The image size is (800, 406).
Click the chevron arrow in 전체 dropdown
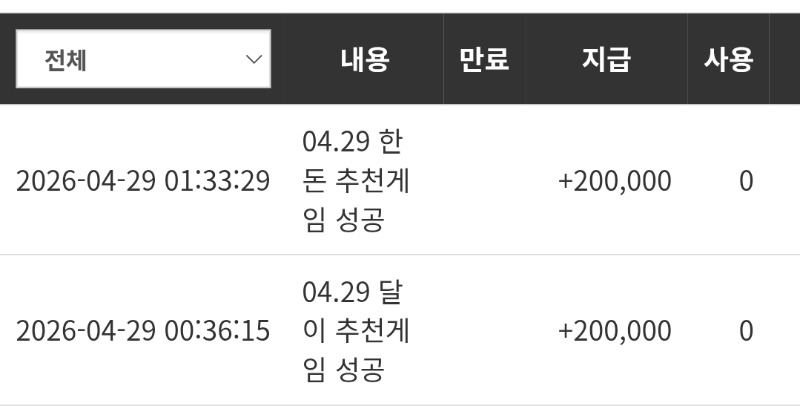pyautogui.click(x=254, y=59)
